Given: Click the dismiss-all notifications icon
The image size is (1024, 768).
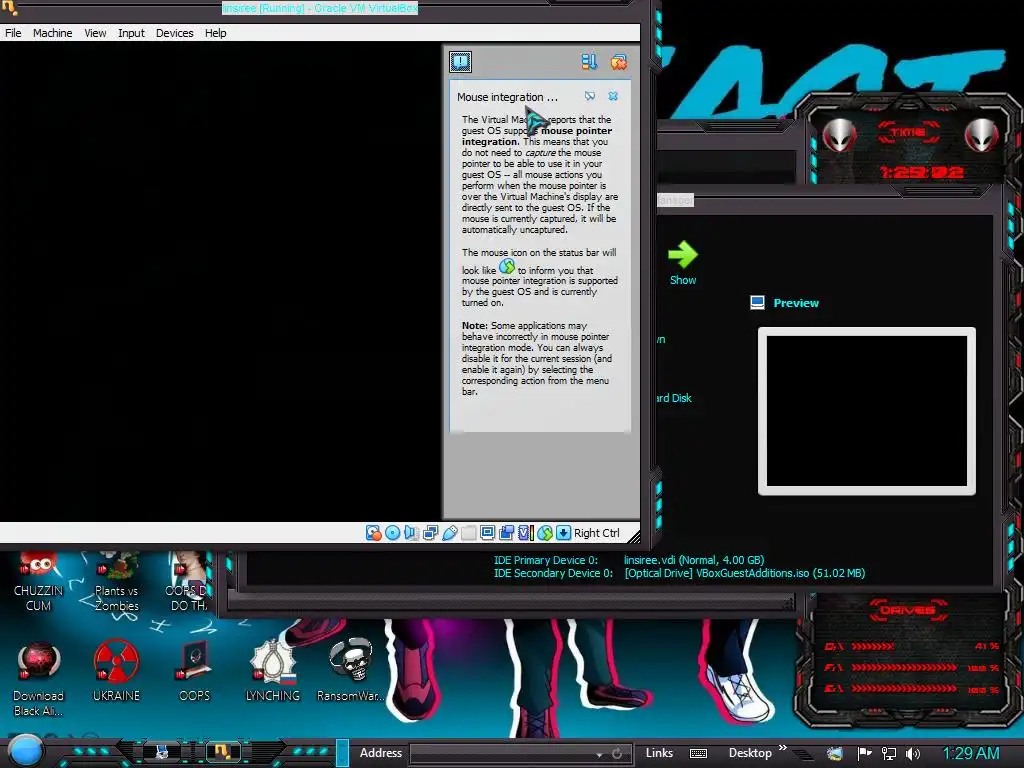Looking at the screenshot, I should pos(618,62).
